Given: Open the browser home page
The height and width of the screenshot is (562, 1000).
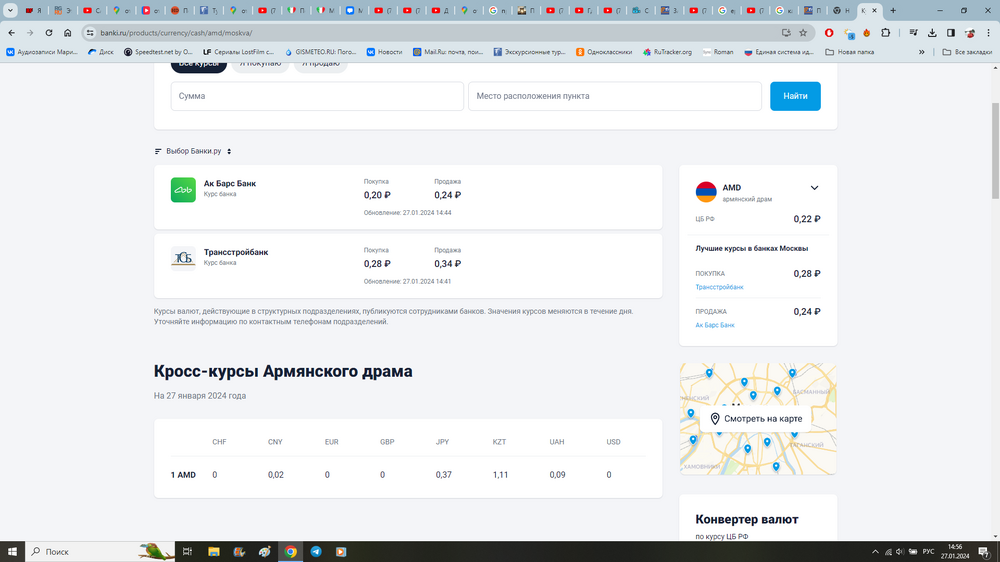Looking at the screenshot, I should [67, 33].
